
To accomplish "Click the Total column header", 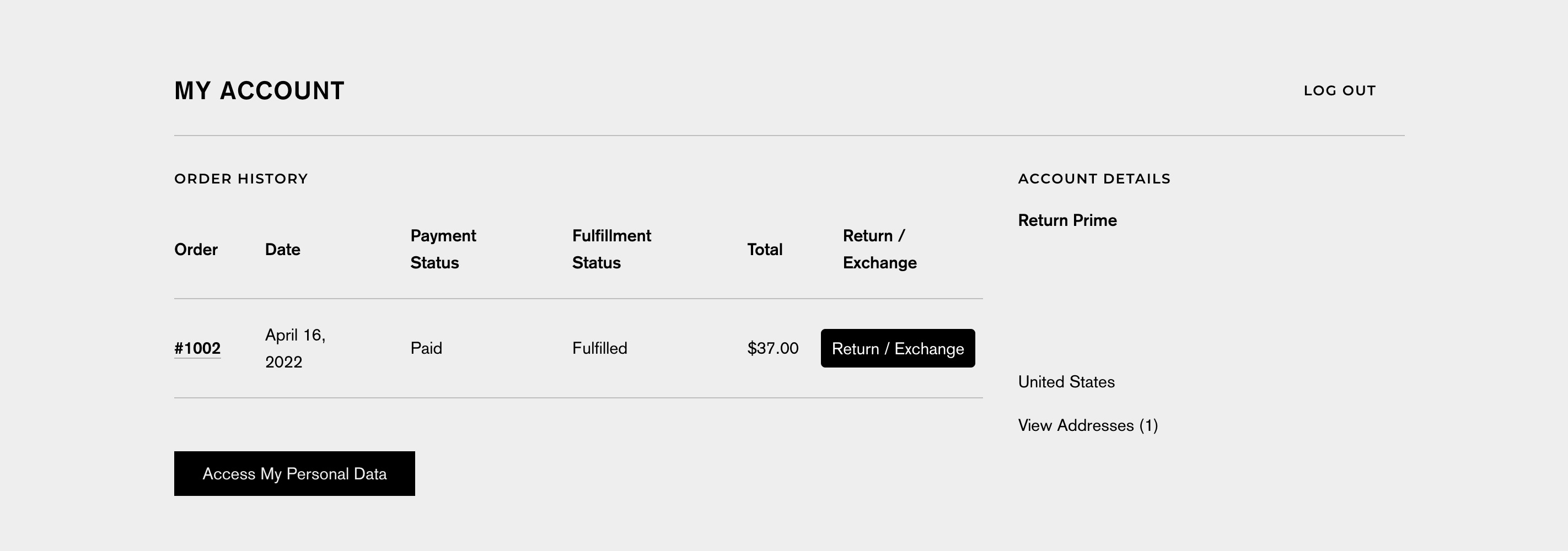I will click(x=765, y=250).
